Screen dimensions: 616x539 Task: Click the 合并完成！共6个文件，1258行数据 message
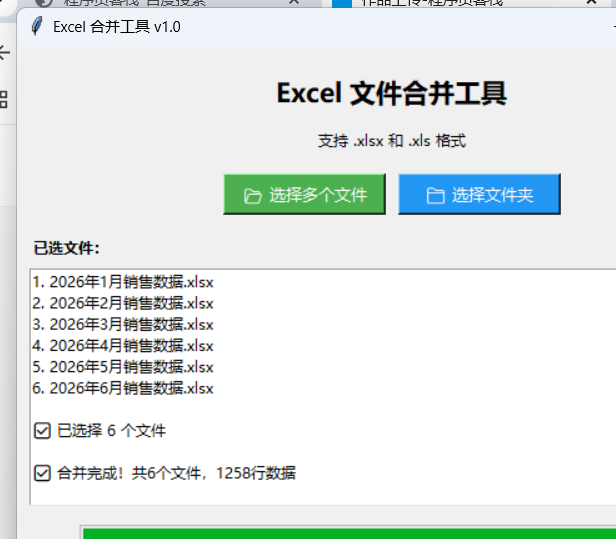pyautogui.click(x=165, y=473)
